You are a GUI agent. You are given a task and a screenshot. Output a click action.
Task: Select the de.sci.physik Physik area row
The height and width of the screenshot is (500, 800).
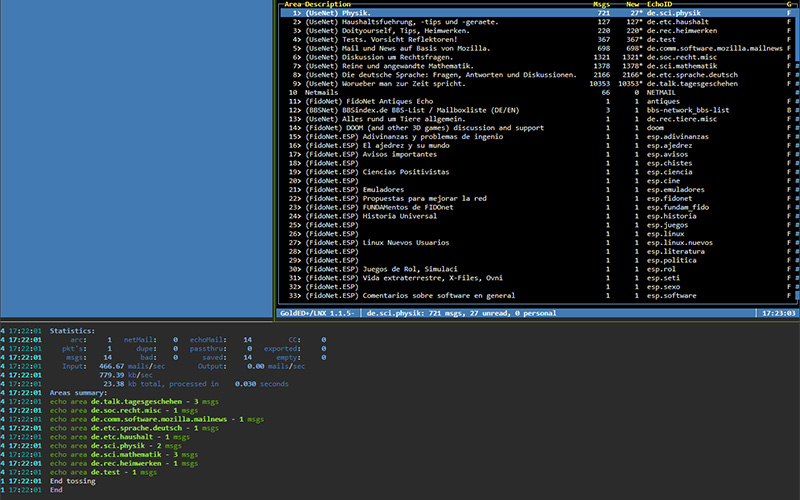tap(538, 13)
